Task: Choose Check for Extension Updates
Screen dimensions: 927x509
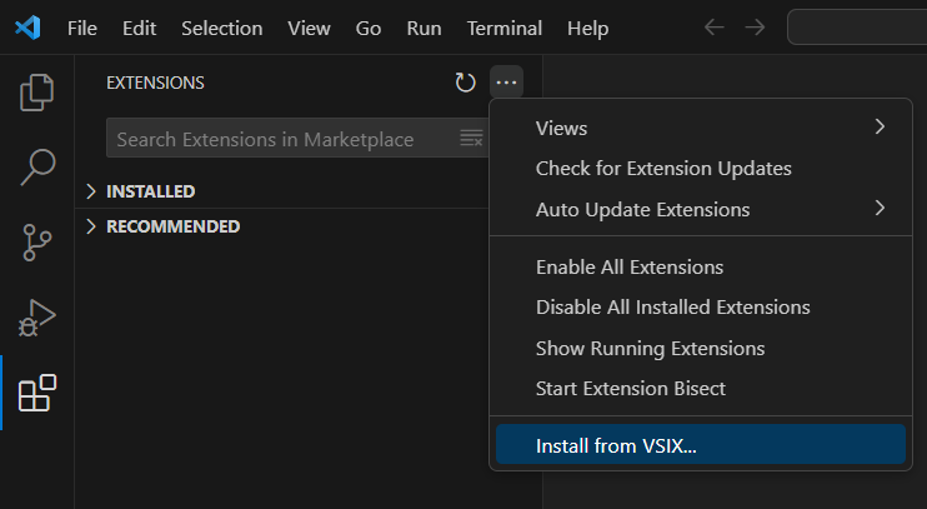Action: coord(663,168)
